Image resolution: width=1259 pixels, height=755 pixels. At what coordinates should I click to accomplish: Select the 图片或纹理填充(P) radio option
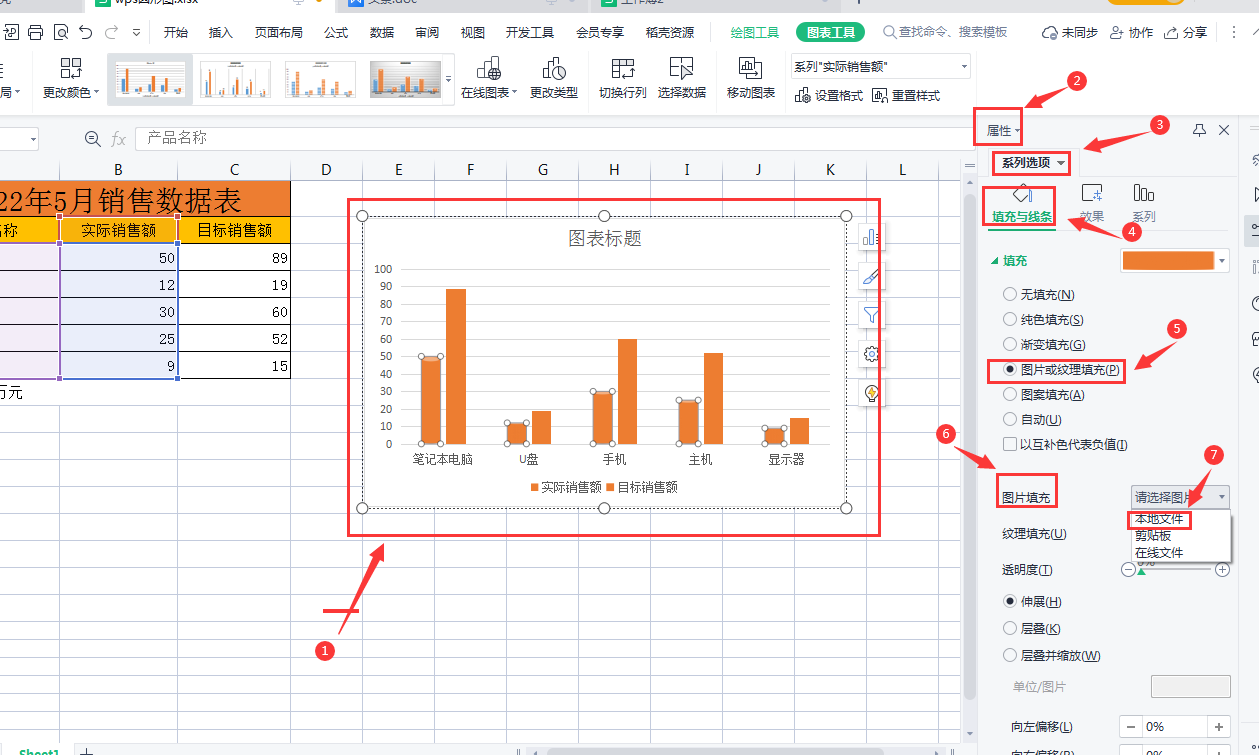(x=1010, y=370)
